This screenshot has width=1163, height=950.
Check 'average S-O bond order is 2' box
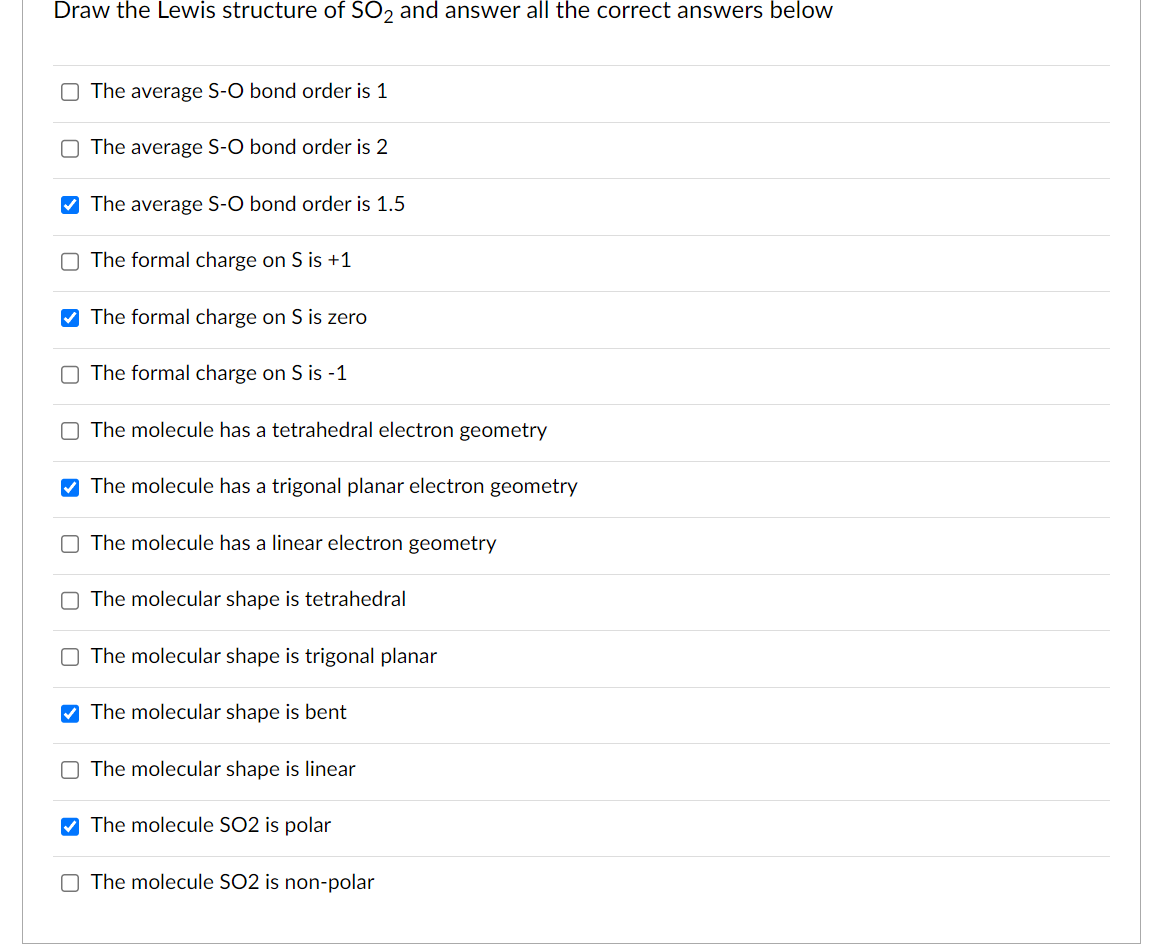pyautogui.click(x=70, y=148)
